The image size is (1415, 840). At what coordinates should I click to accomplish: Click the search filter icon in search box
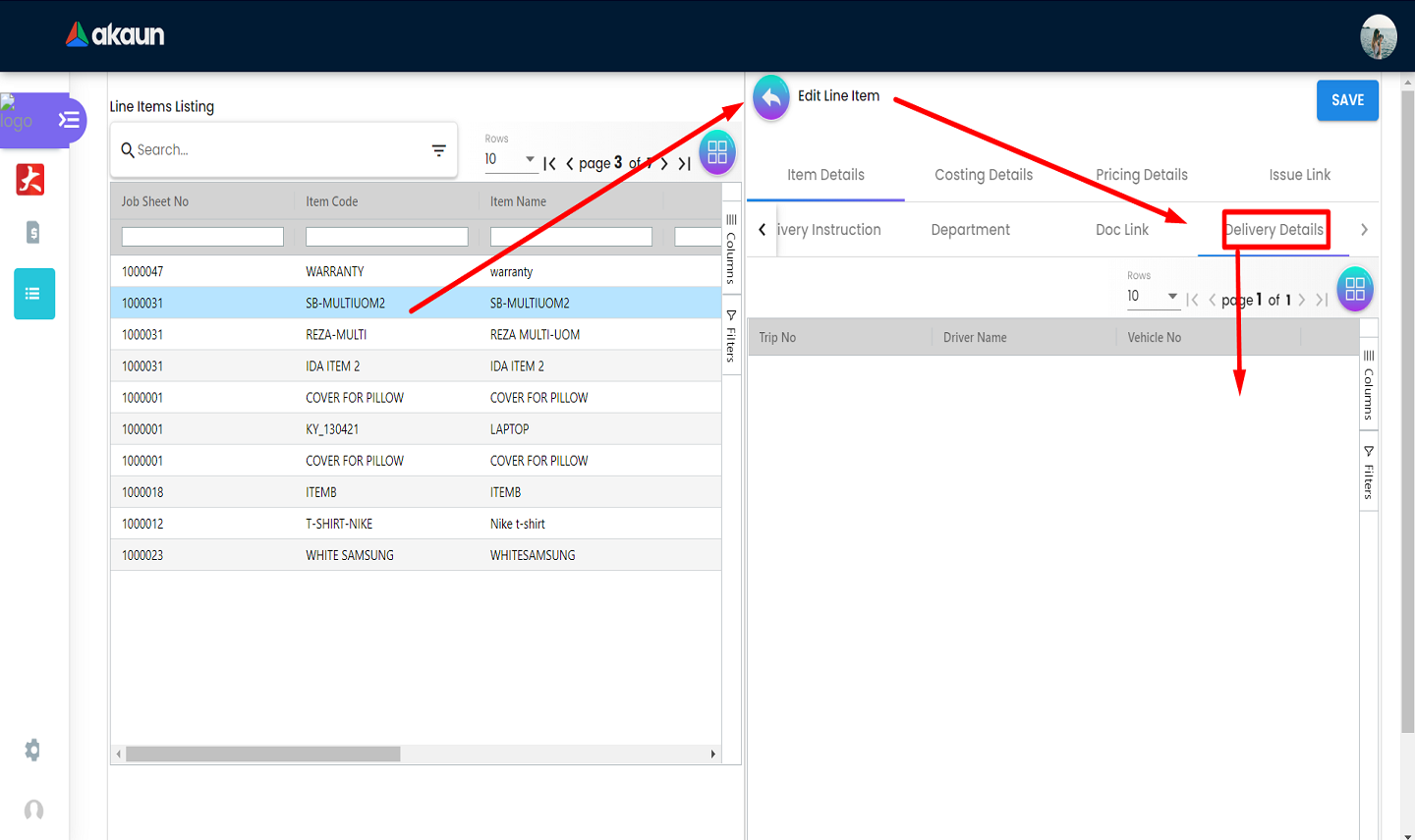pos(438,150)
